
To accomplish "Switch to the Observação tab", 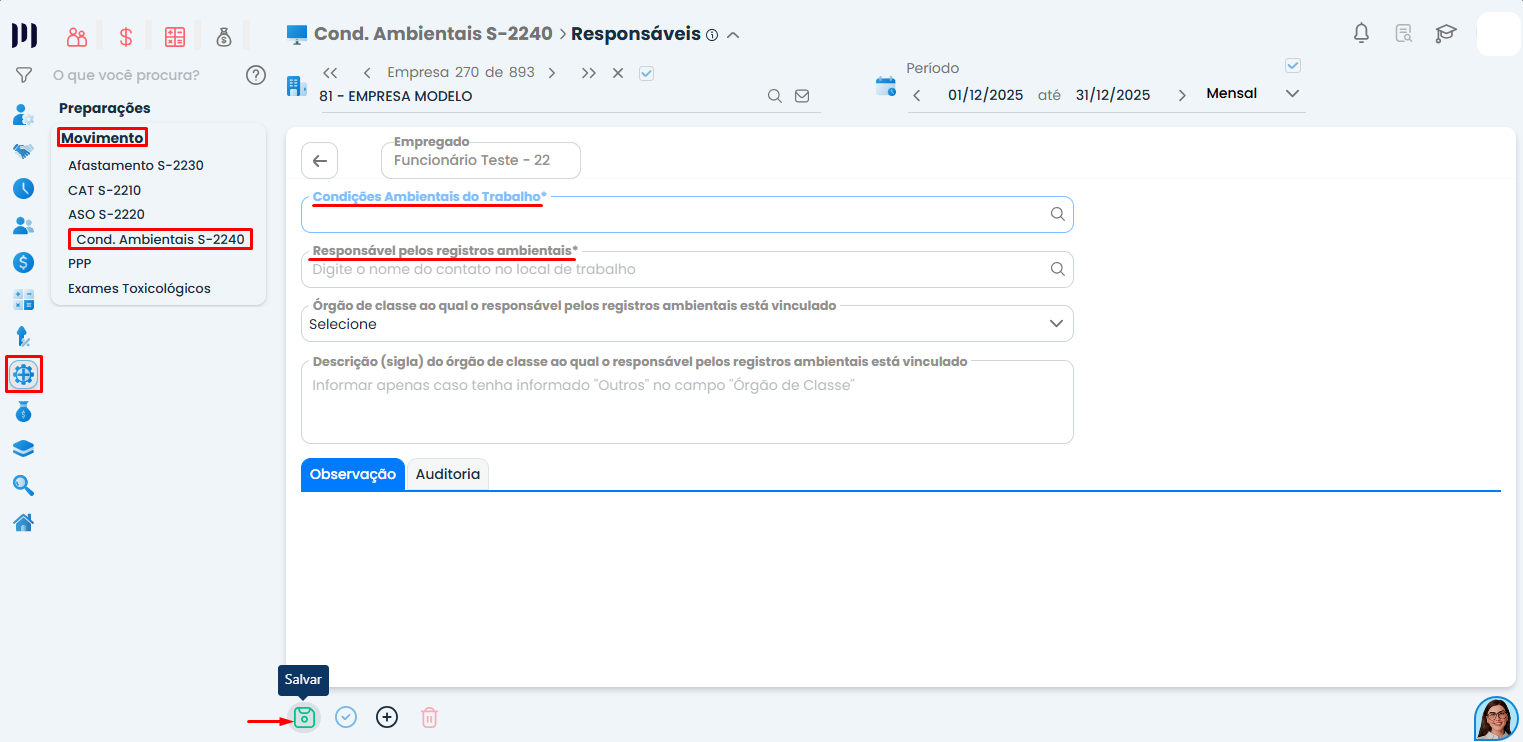I will tap(353, 474).
